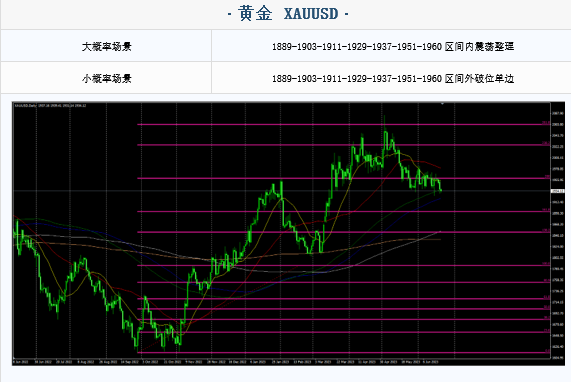Click the 黄金 XAUUSD title heading
This screenshot has height=382, width=571.
click(288, 14)
